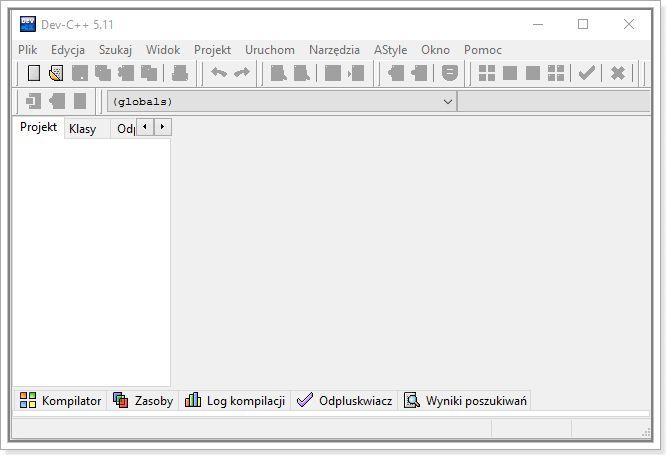
Task: Click the Run icon right of Compile
Action: (x=510, y=73)
